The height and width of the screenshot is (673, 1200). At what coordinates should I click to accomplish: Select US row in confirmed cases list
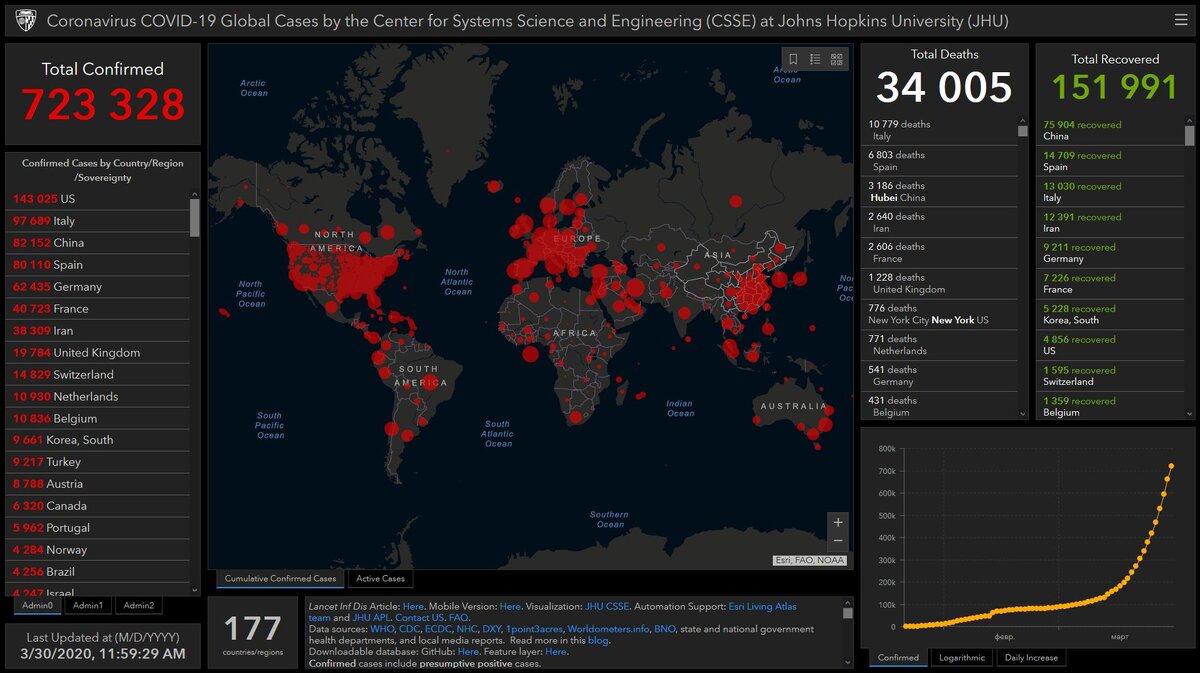pyautogui.click(x=97, y=199)
